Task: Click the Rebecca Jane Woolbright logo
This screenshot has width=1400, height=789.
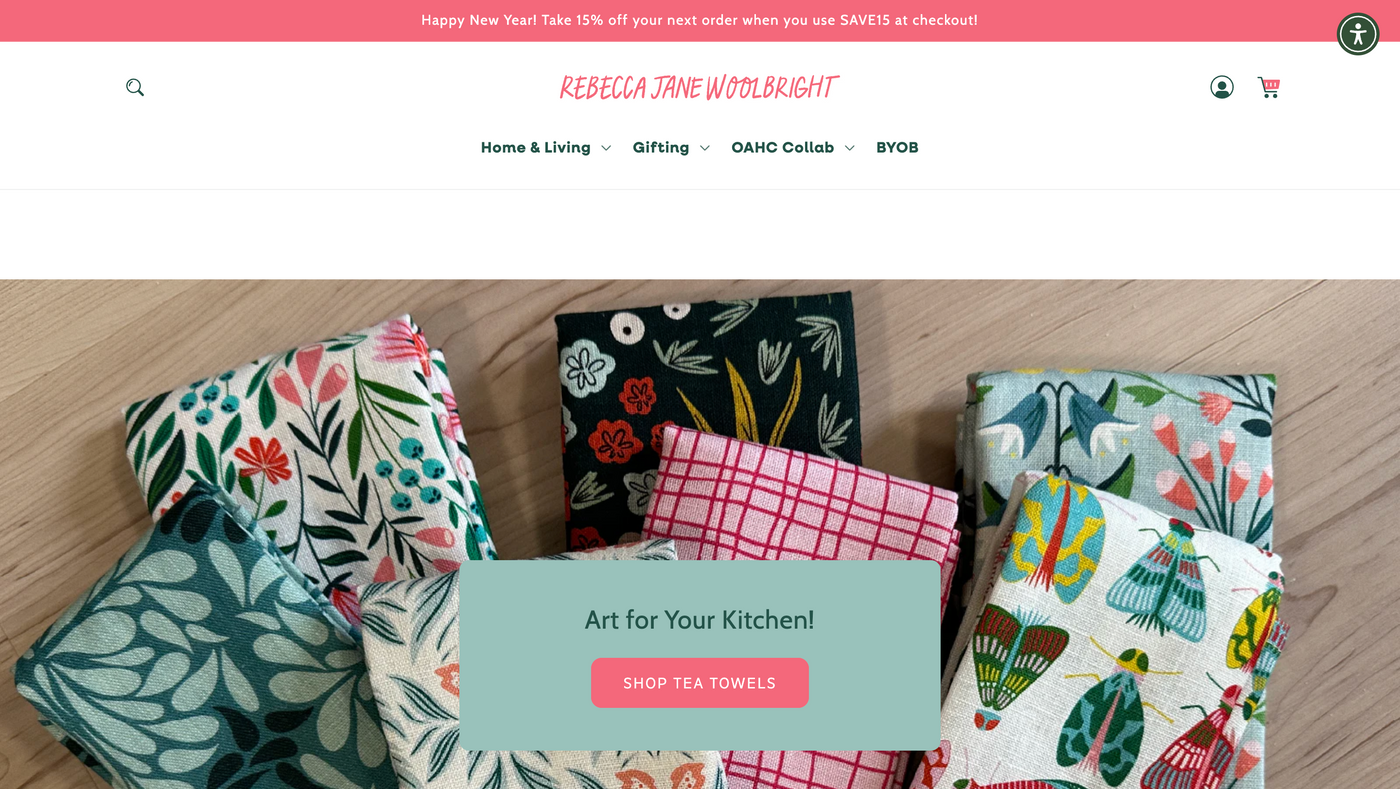Action: [699, 87]
